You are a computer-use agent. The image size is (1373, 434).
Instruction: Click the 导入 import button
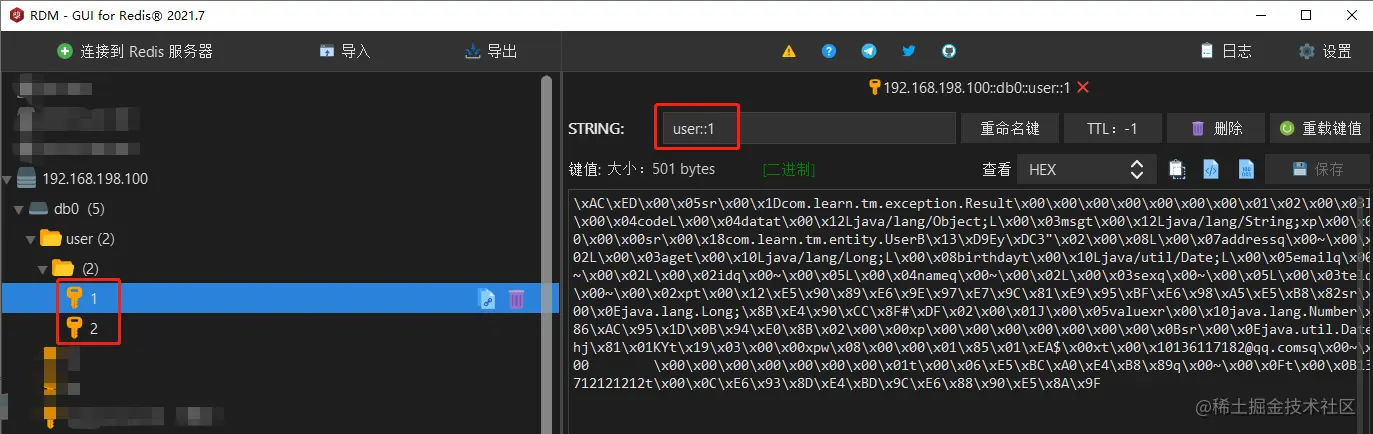coord(345,51)
